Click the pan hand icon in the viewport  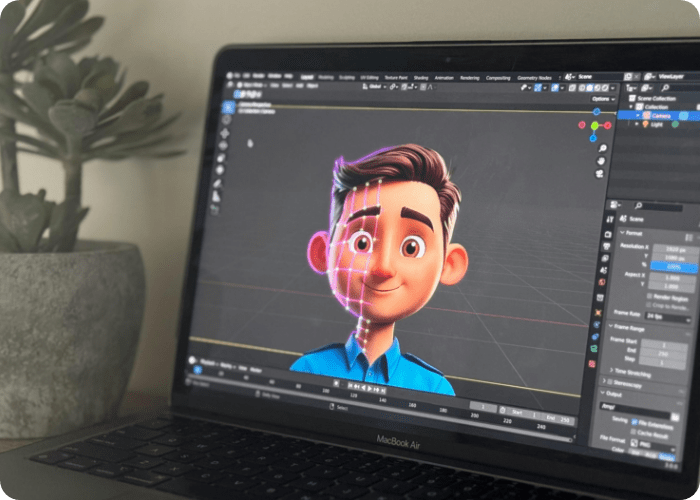click(601, 161)
